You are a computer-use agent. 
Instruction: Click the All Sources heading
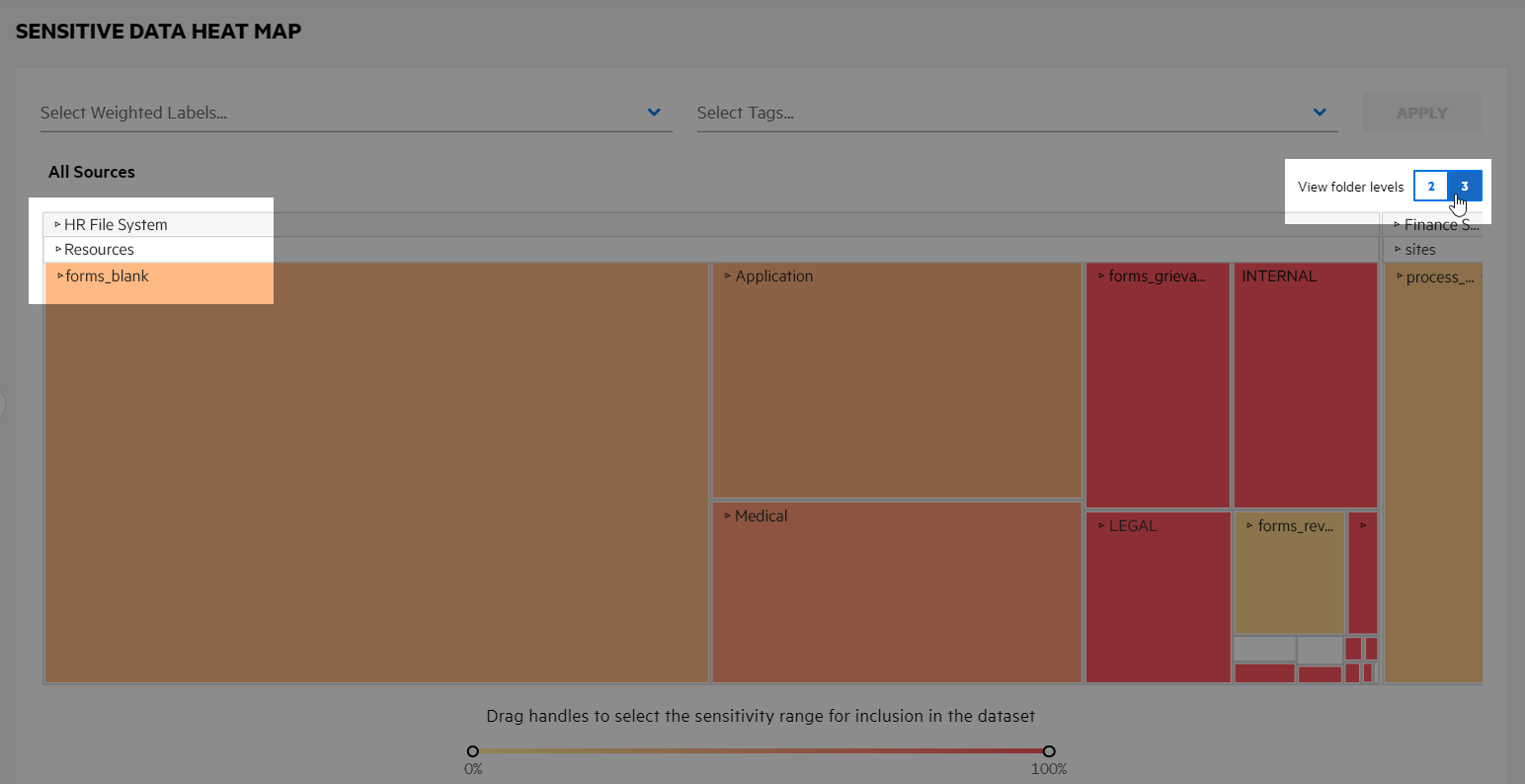pos(91,172)
